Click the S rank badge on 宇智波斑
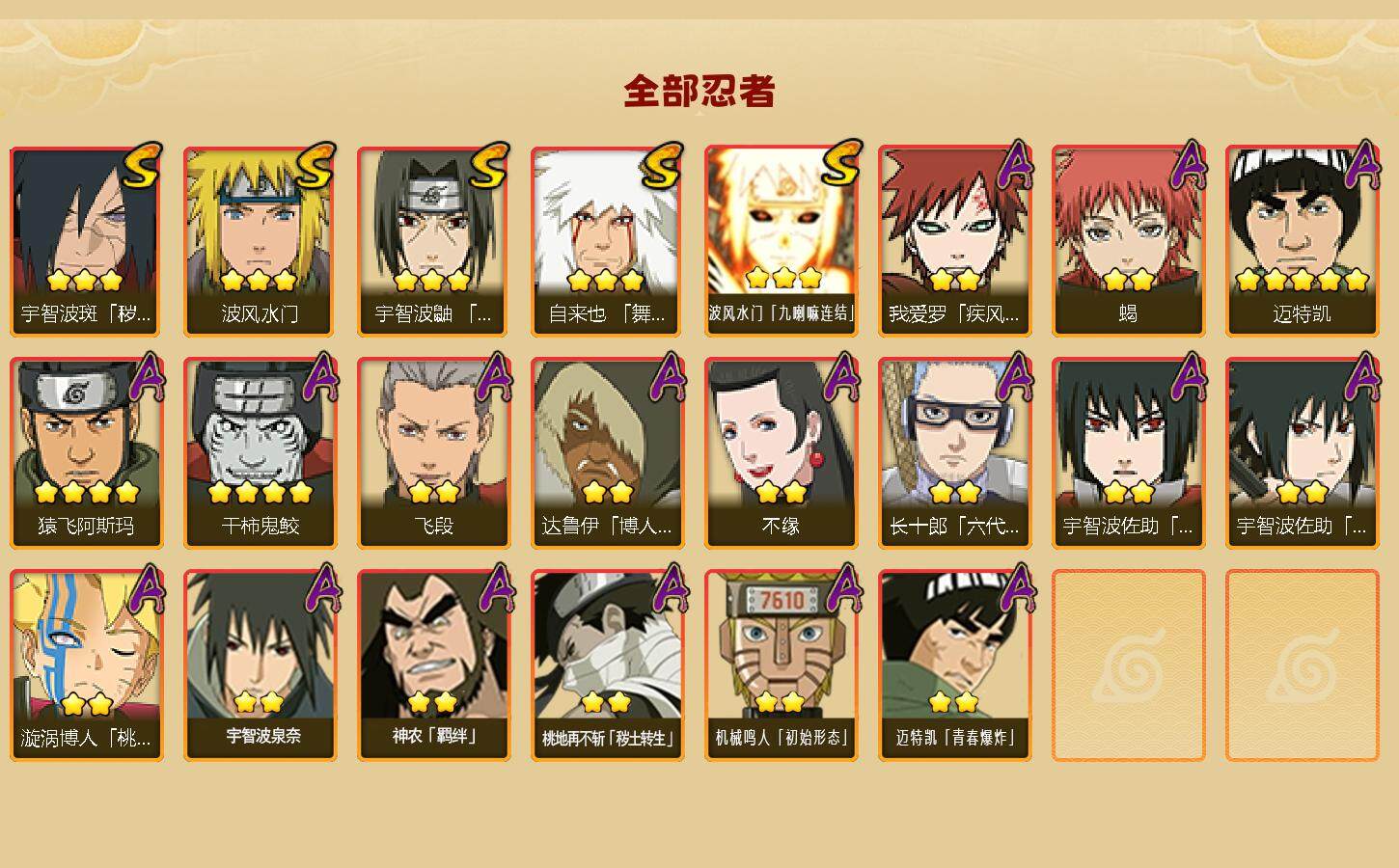 [x=142, y=166]
